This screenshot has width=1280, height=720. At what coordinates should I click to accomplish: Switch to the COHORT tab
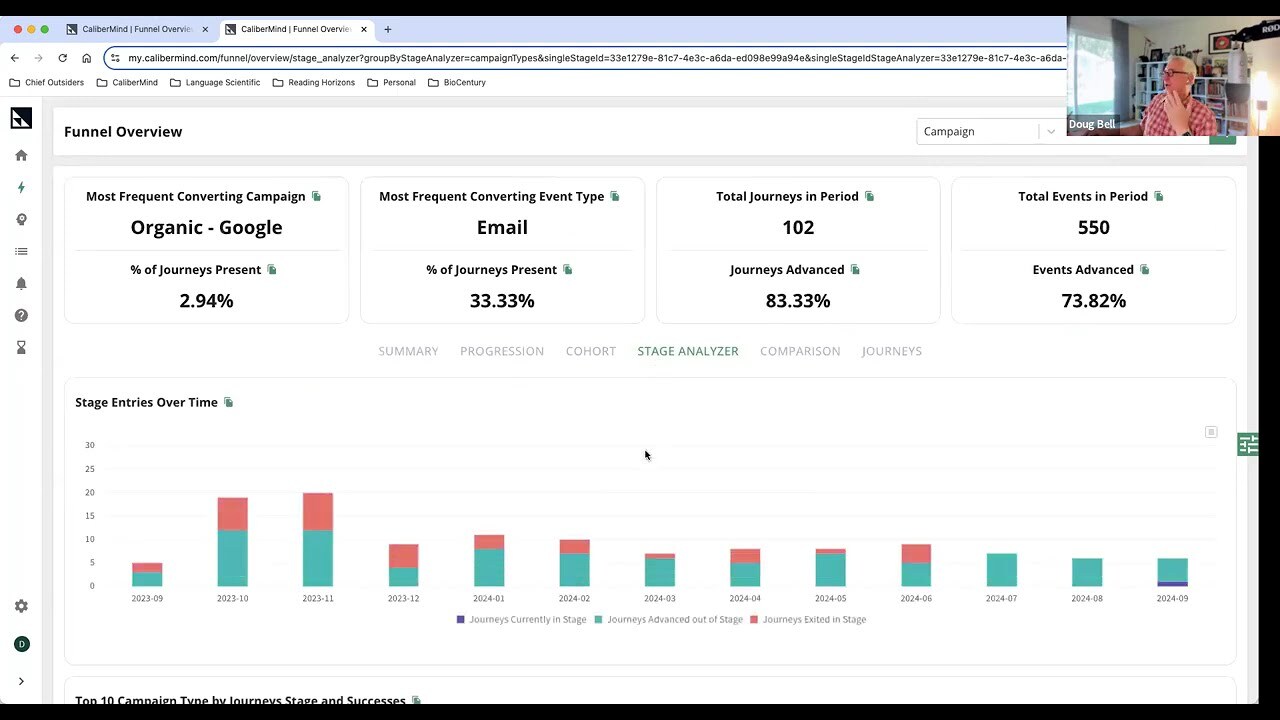(x=590, y=351)
